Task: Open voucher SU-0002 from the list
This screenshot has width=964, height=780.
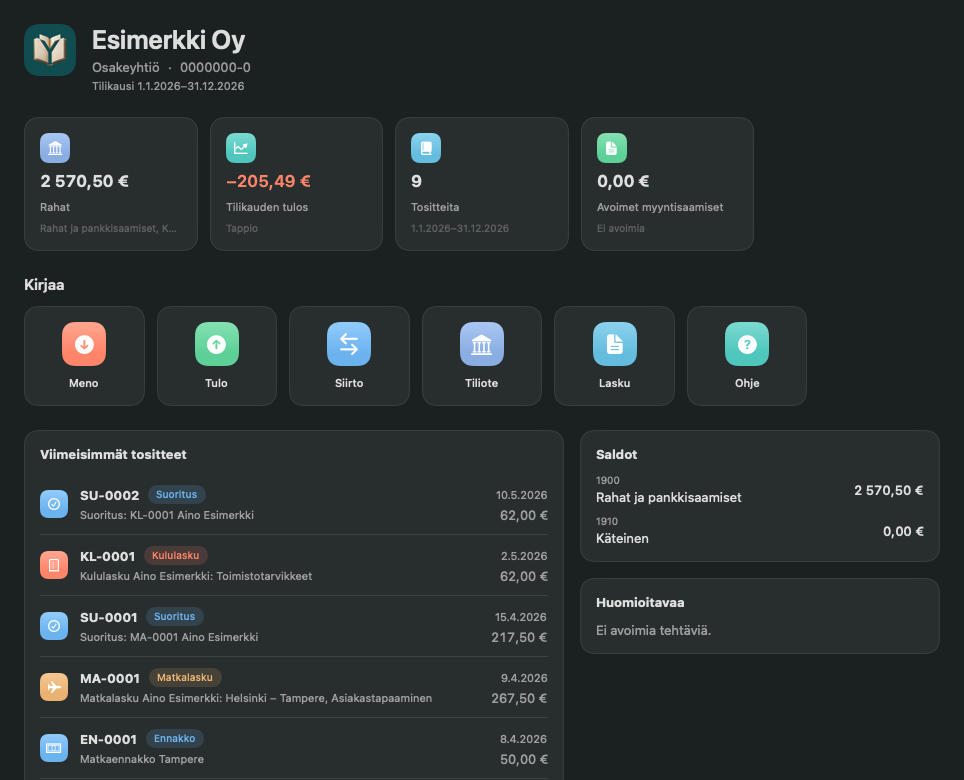Action: tap(294, 504)
